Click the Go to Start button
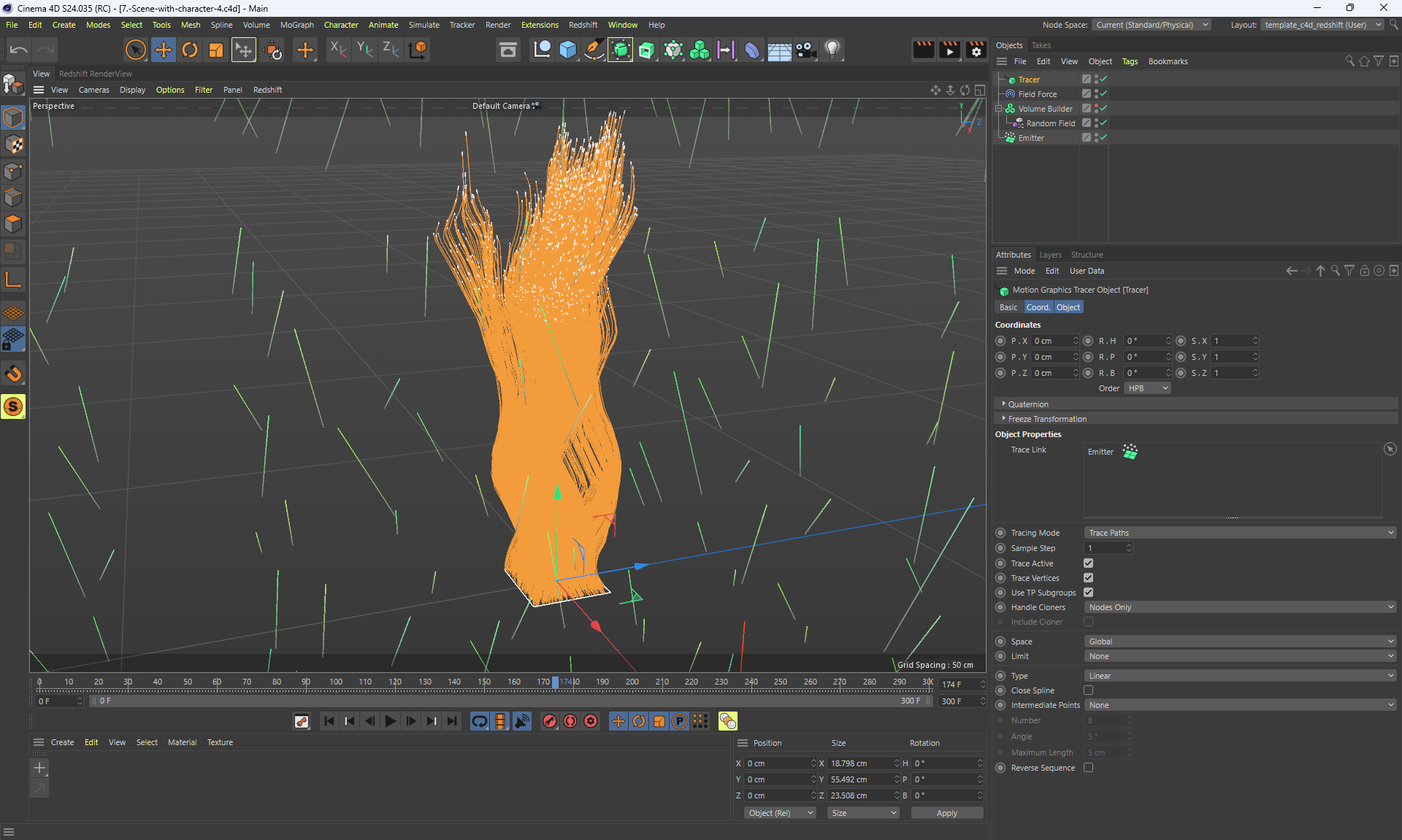This screenshot has width=1402, height=840. click(x=329, y=721)
